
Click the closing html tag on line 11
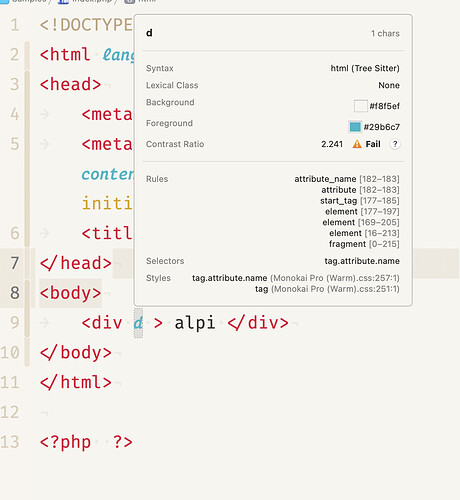(x=76, y=382)
